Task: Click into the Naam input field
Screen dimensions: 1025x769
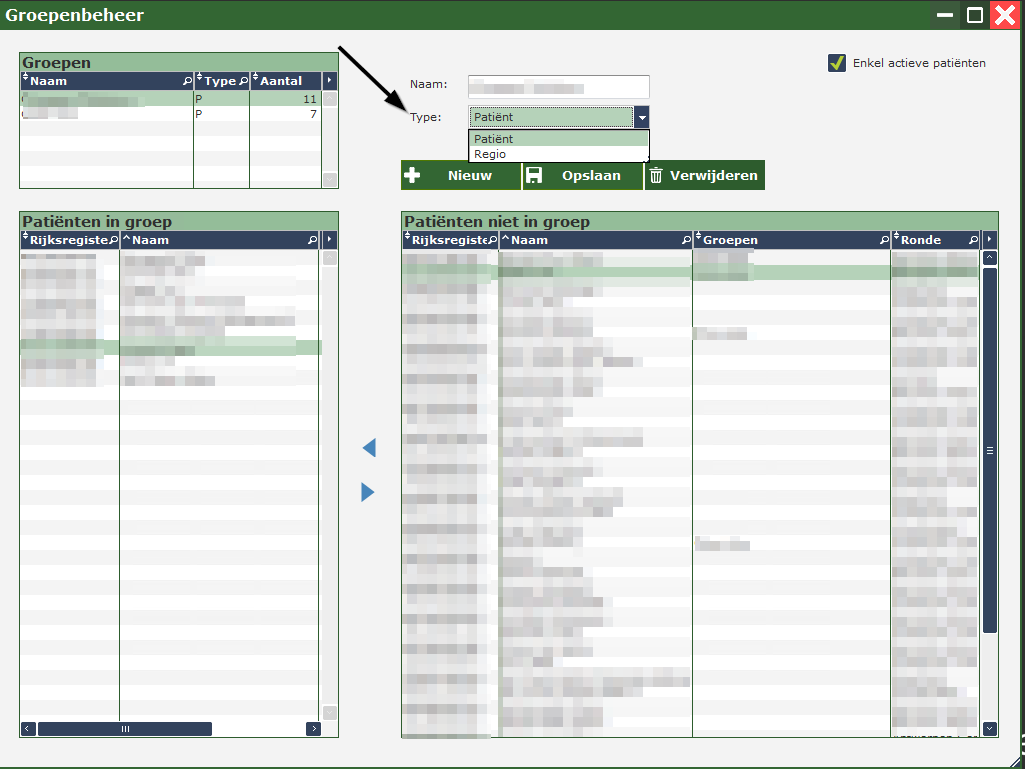Action: pyautogui.click(x=559, y=86)
